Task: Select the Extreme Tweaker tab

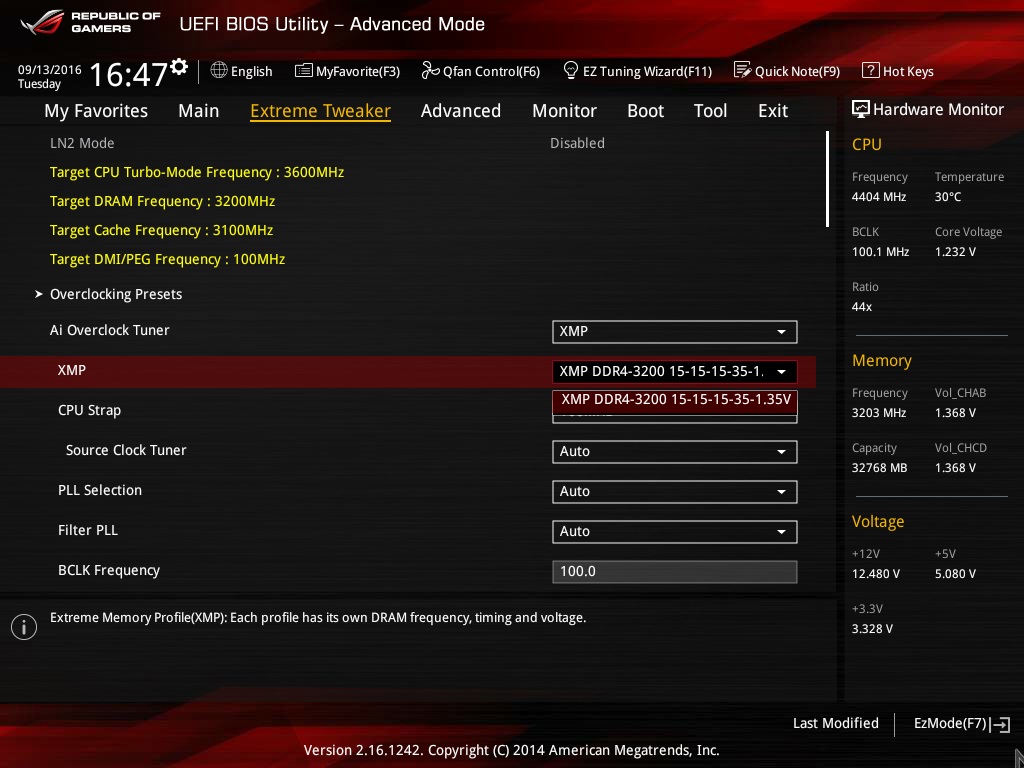Action: (321, 111)
